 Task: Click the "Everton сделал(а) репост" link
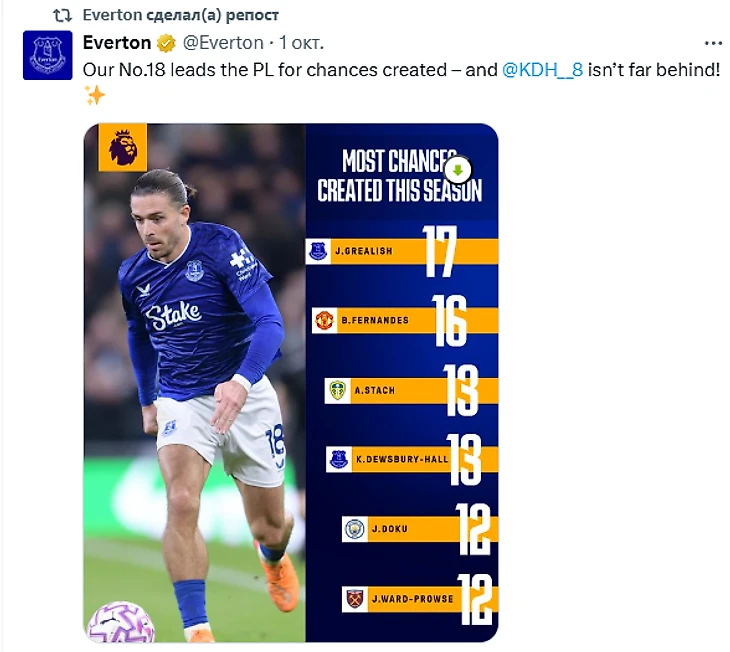pos(181,15)
